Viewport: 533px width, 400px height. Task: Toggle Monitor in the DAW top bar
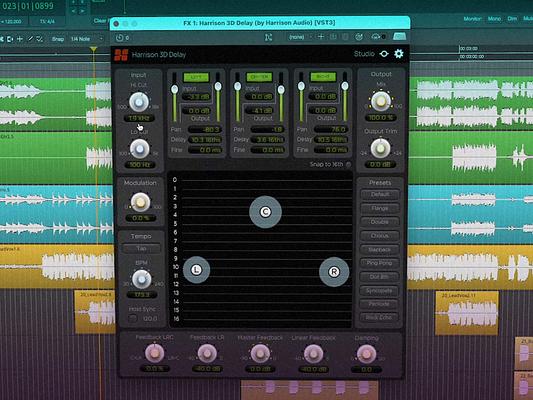tap(472, 19)
